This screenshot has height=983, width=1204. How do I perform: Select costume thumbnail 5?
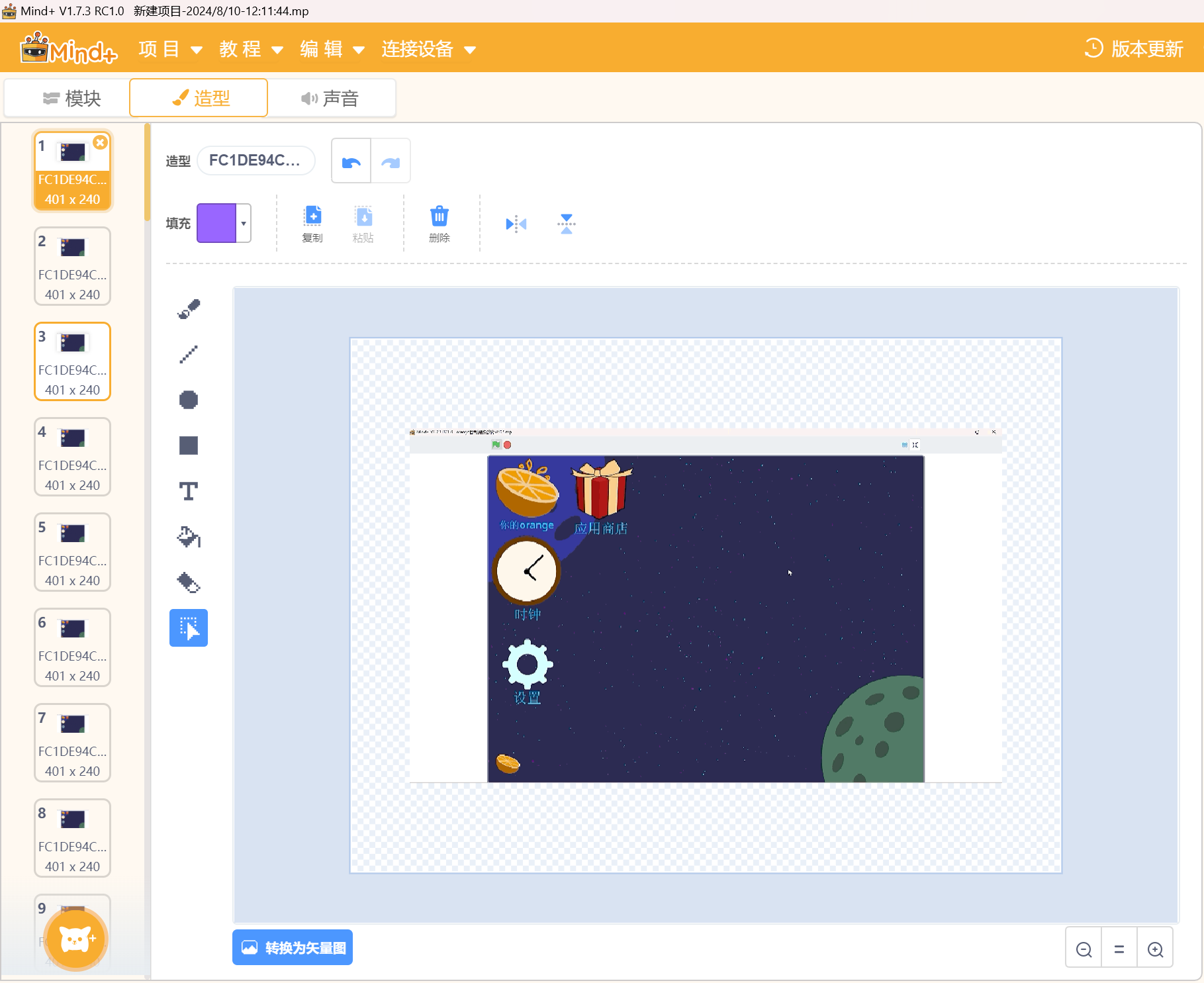72,552
